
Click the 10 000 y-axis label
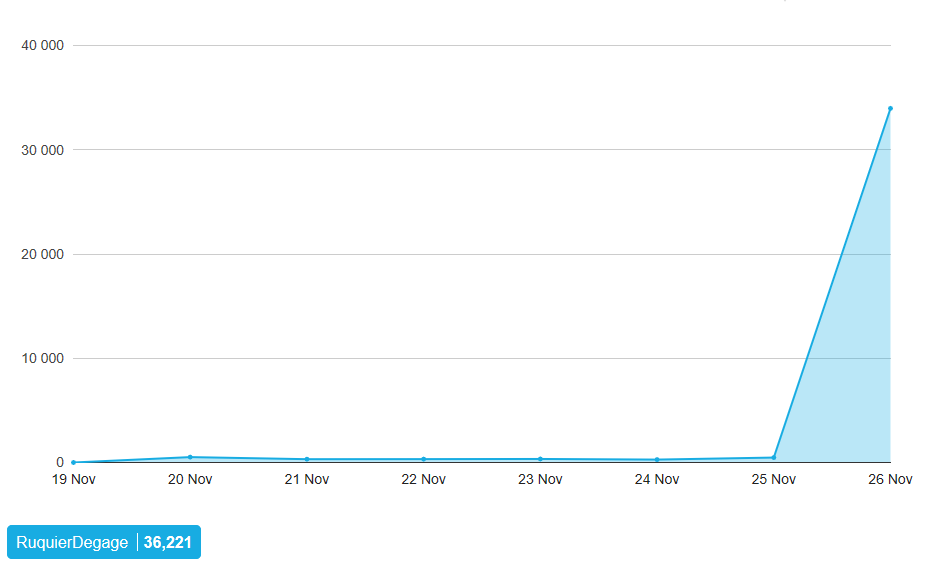(43, 358)
